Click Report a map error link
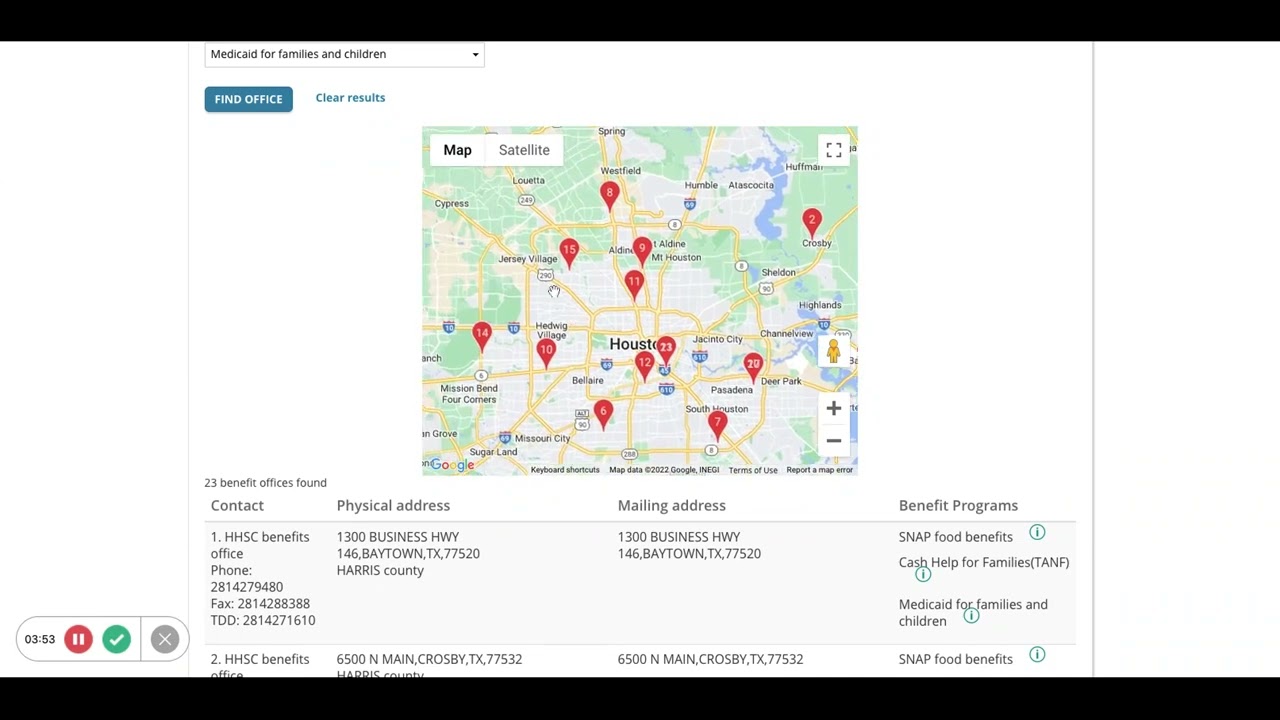This screenshot has width=1280, height=720. click(x=819, y=470)
